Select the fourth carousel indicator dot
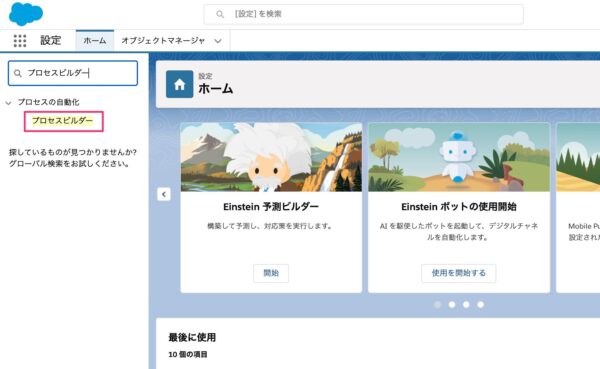The image size is (600, 369). click(481, 305)
